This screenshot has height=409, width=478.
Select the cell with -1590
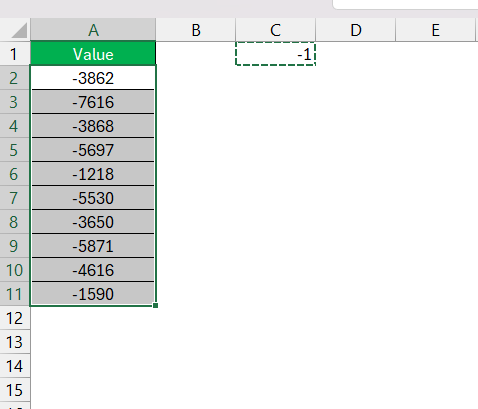click(93, 294)
